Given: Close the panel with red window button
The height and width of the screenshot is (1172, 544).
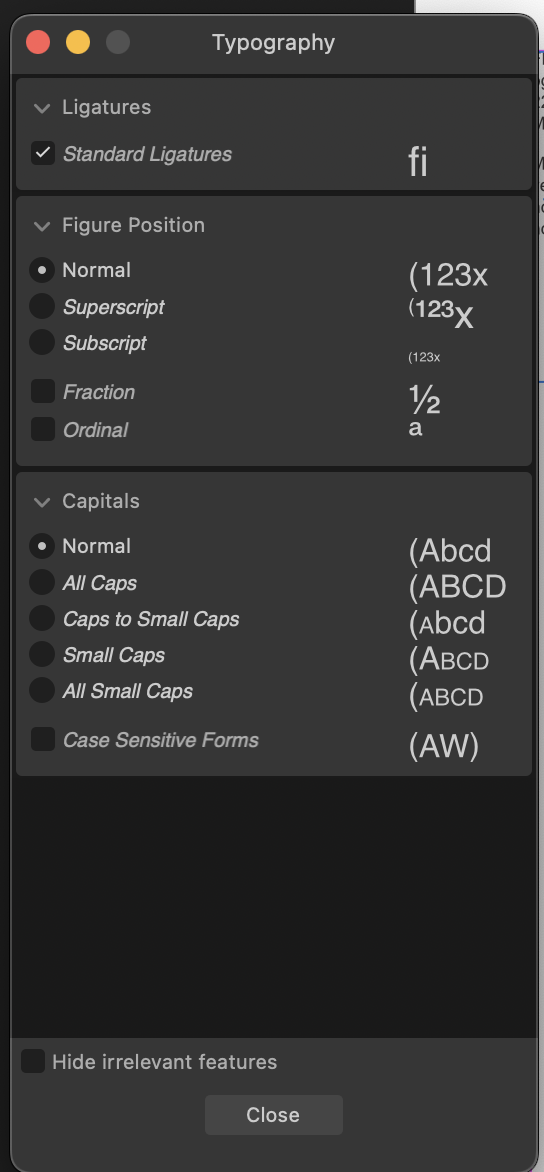Looking at the screenshot, I should 38,42.
